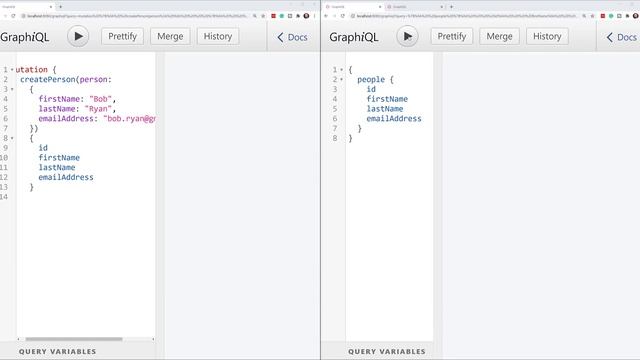Image resolution: width=640 pixels, height=360 pixels.
Task: Collapse mutation block fold arrow at line 1
Action: (x=12, y=70)
